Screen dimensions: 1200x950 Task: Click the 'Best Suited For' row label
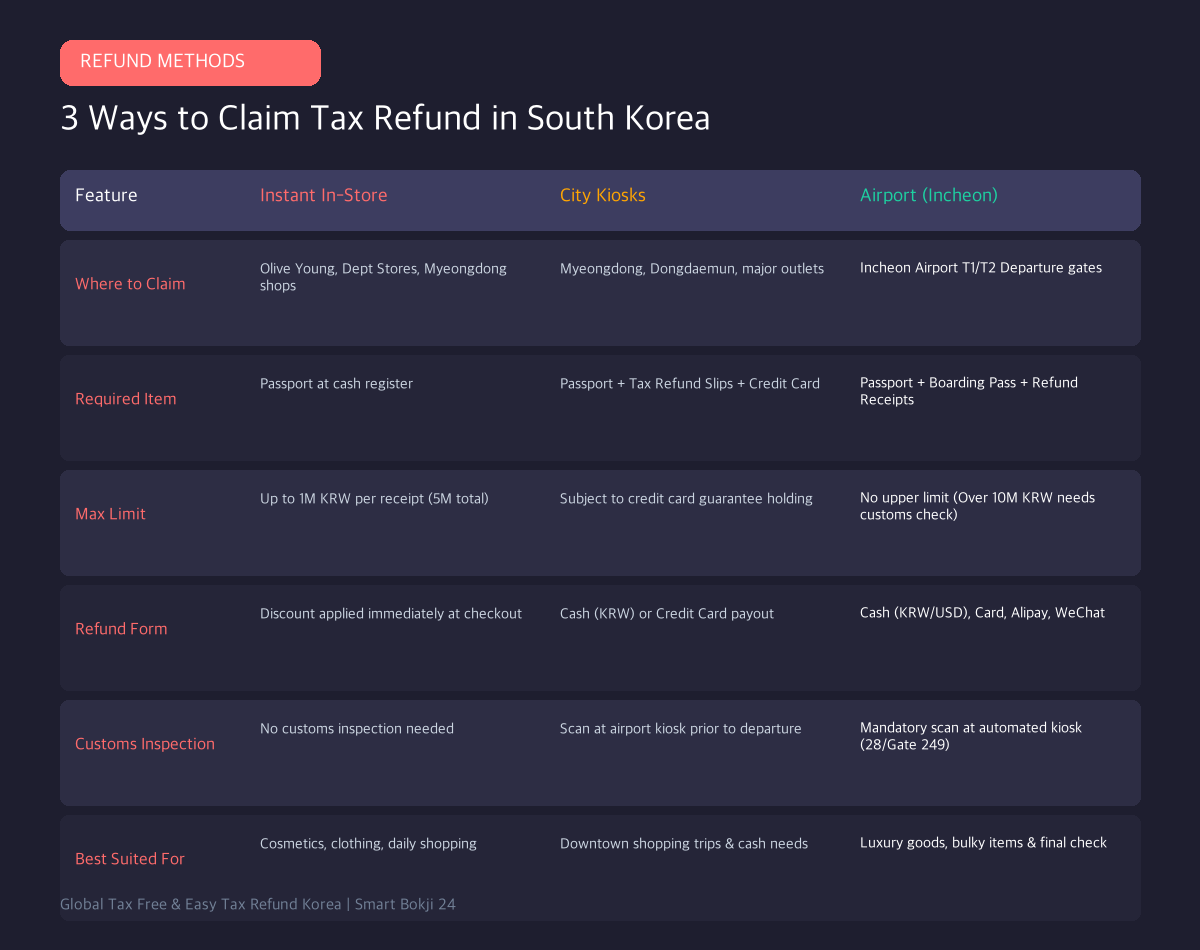[130, 859]
